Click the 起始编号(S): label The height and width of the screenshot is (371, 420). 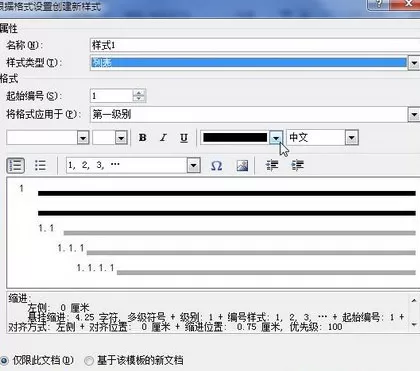pos(34,96)
